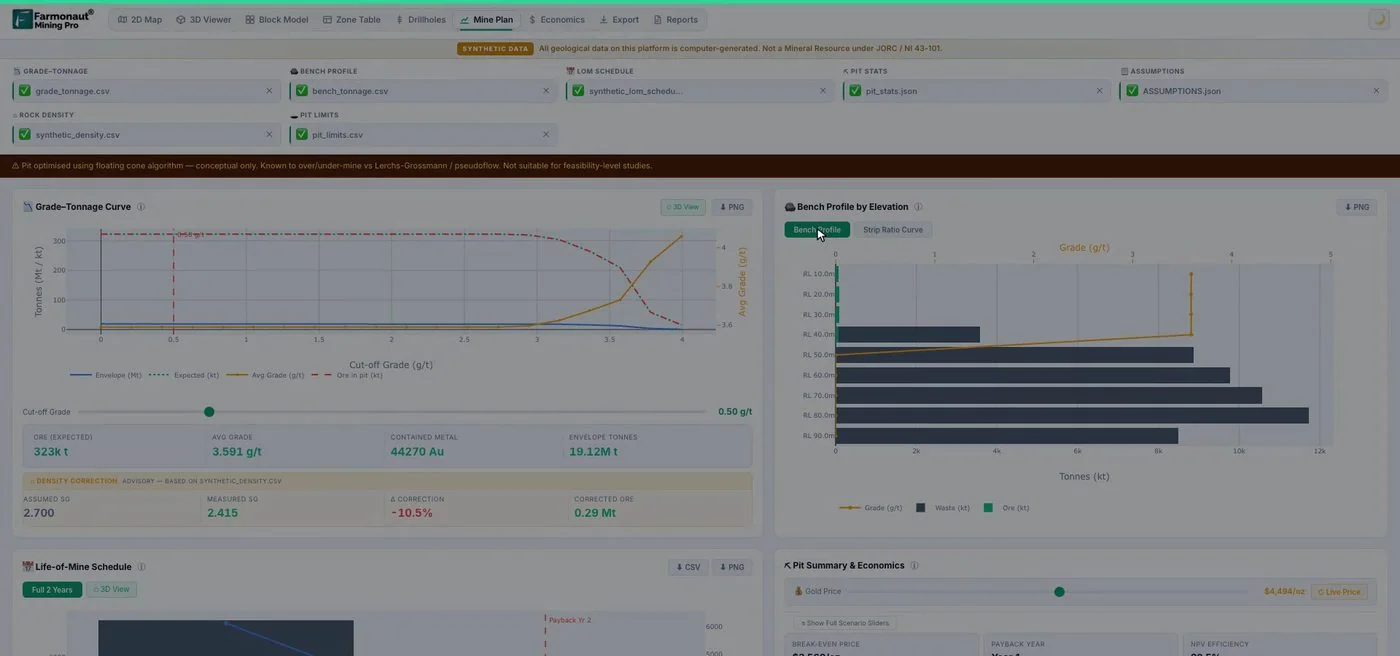Remove the bench_tonnage.csv file

[546, 91]
